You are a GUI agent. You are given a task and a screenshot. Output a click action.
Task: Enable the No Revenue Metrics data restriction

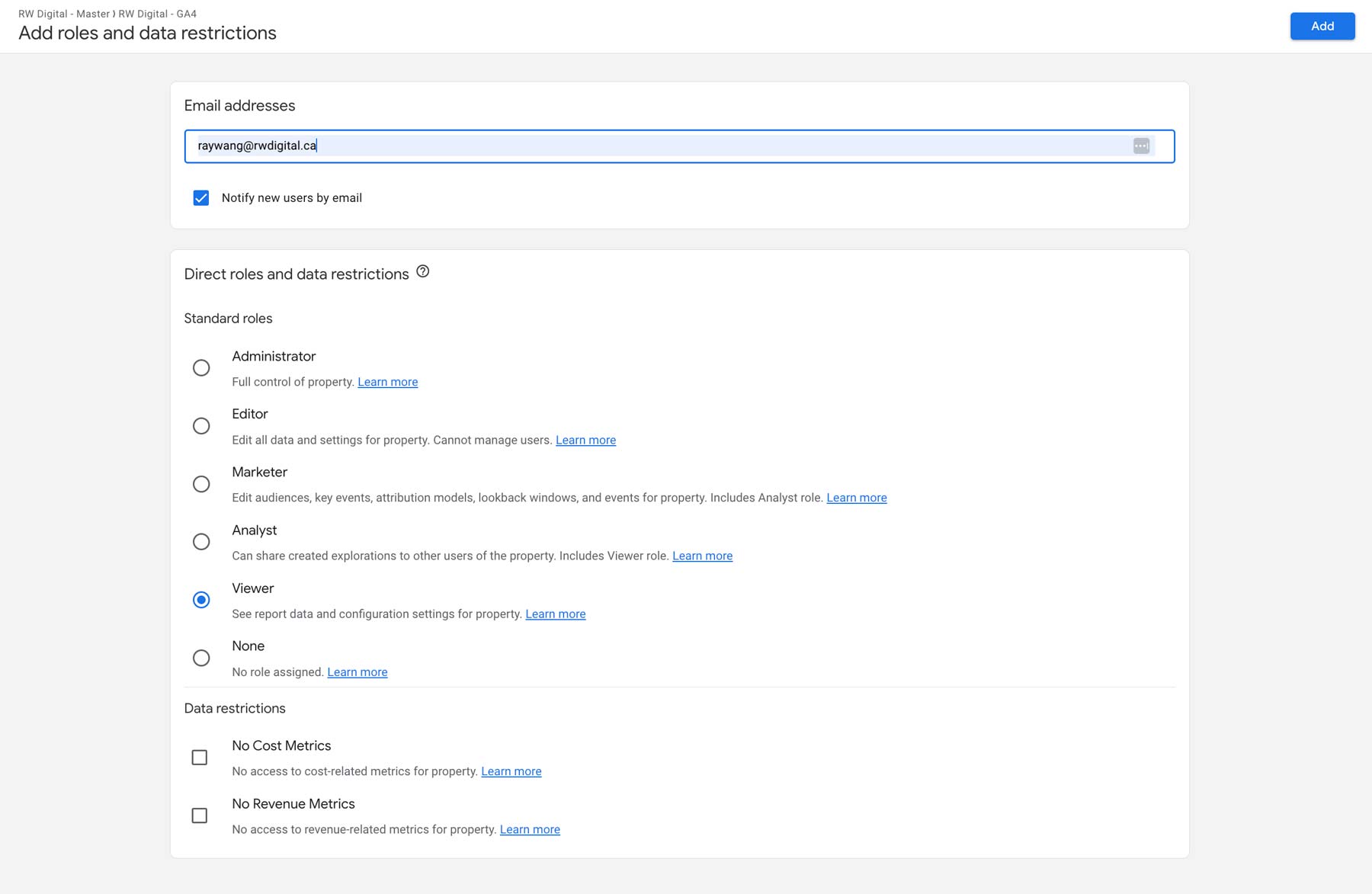pos(200,815)
